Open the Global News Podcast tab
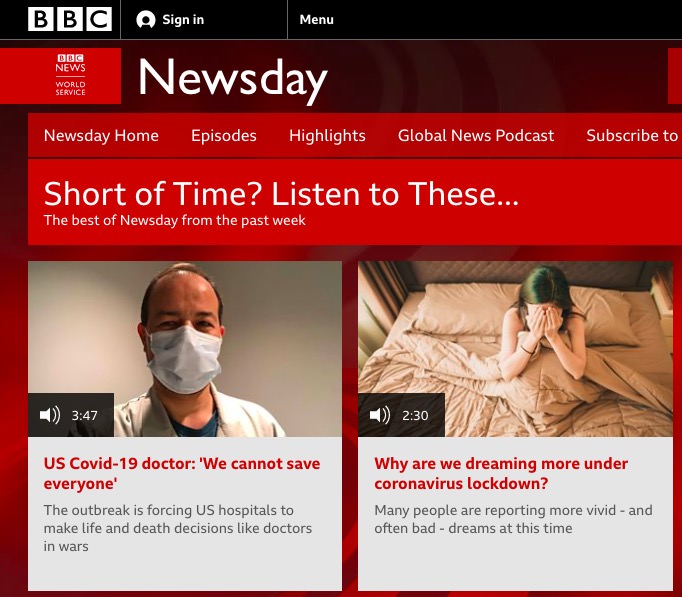 pyautogui.click(x=476, y=136)
